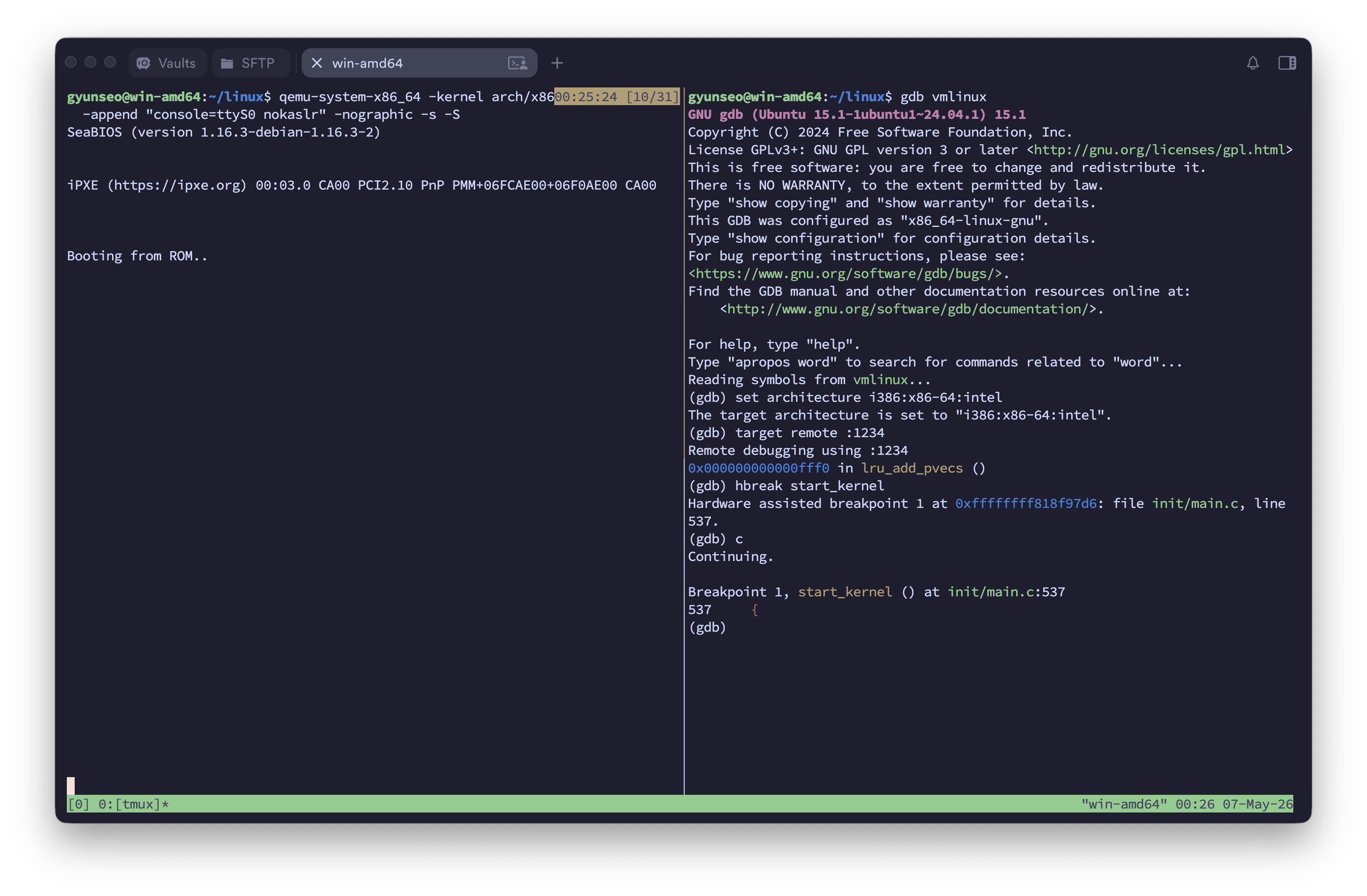Click the "Booting from ROM.." line

click(x=137, y=256)
